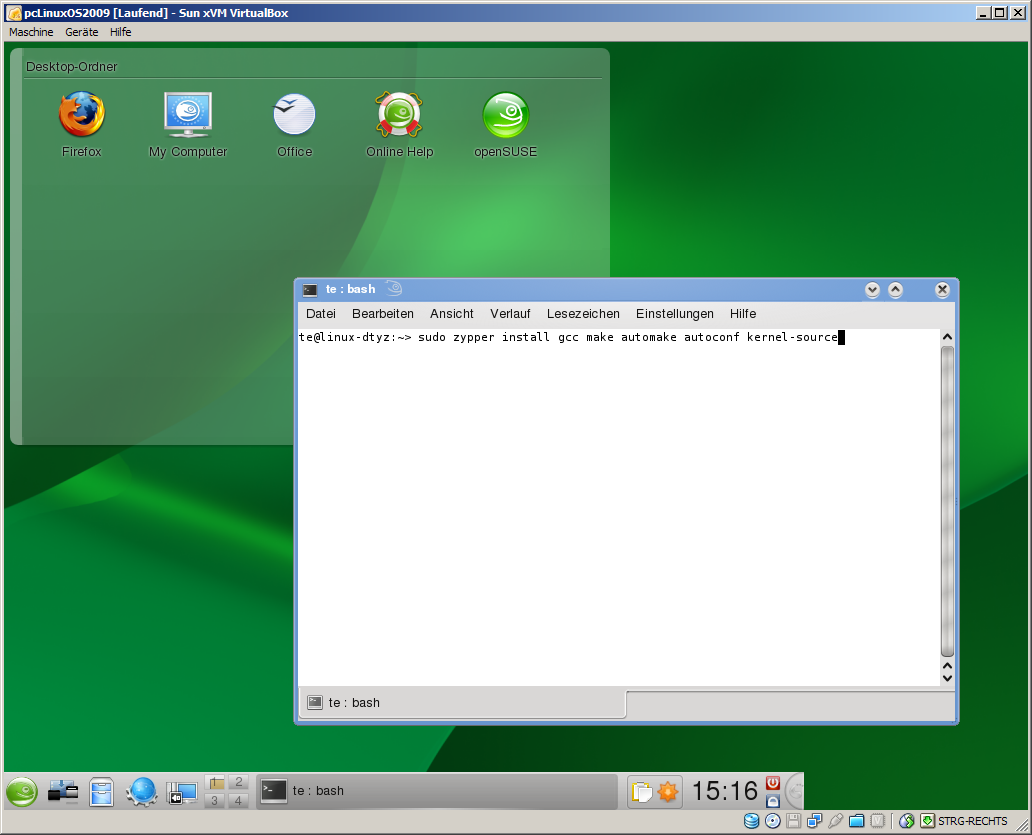The image size is (1032, 835).
Task: Click the orange updater tray icon
Action: pos(668,792)
